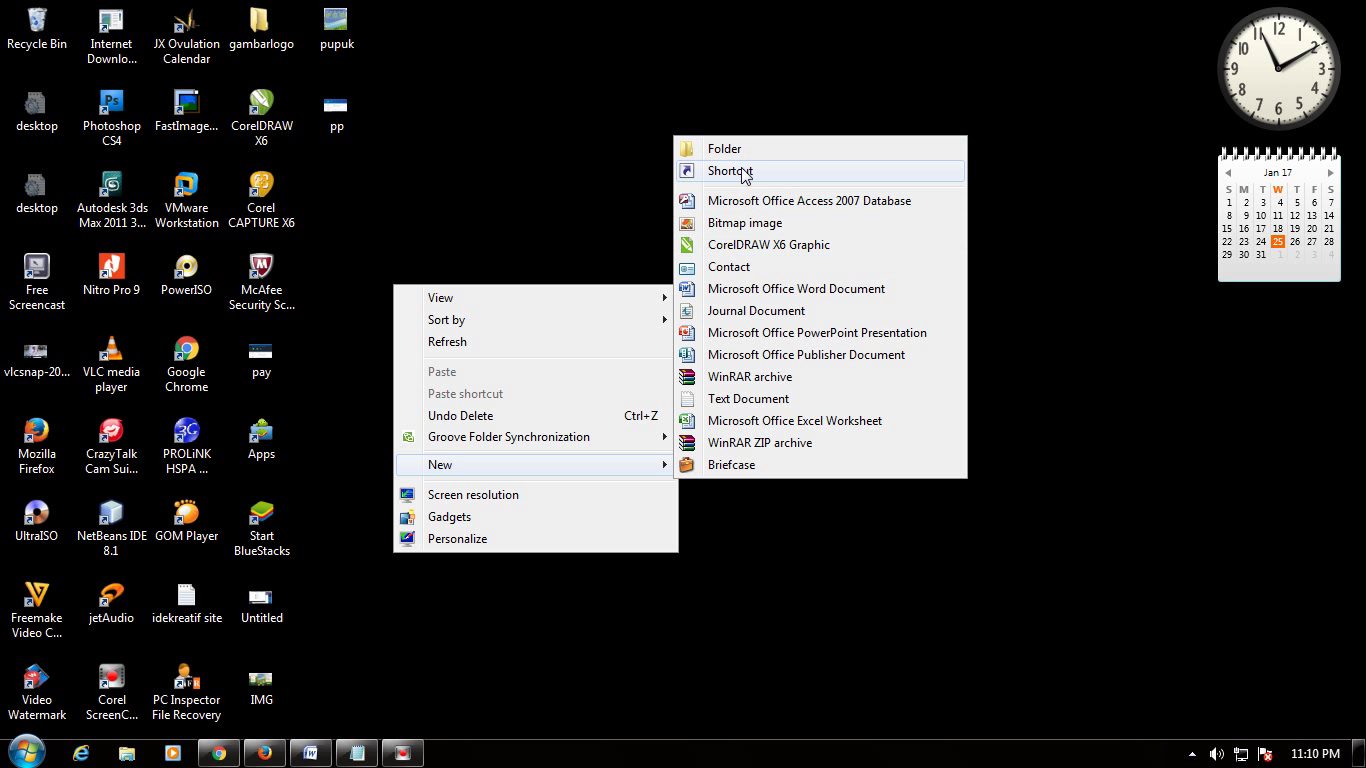Create a new Shortcut from the submenu
The height and width of the screenshot is (768, 1366).
click(730, 170)
